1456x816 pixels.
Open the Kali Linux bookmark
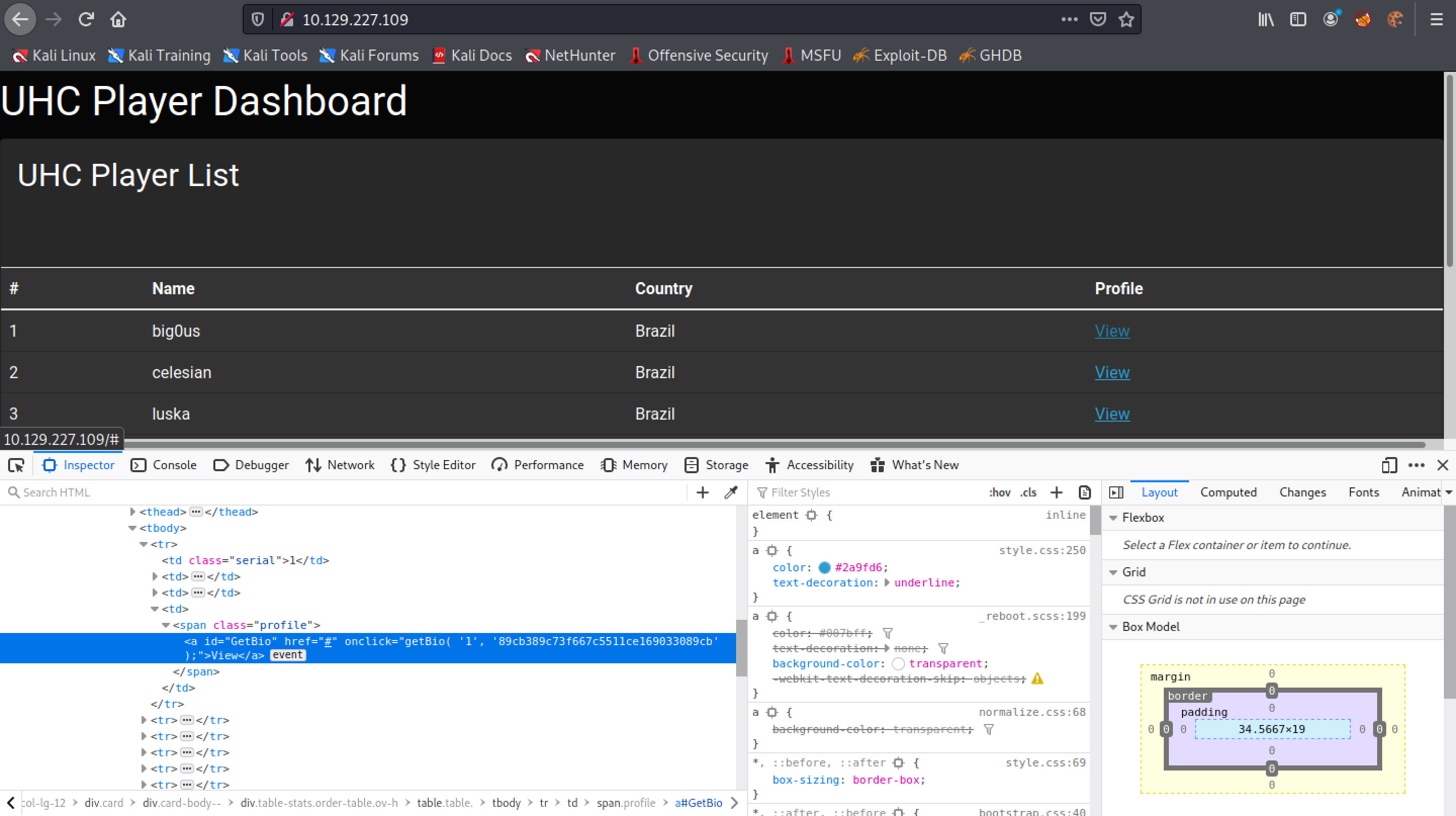pyautogui.click(x=54, y=56)
